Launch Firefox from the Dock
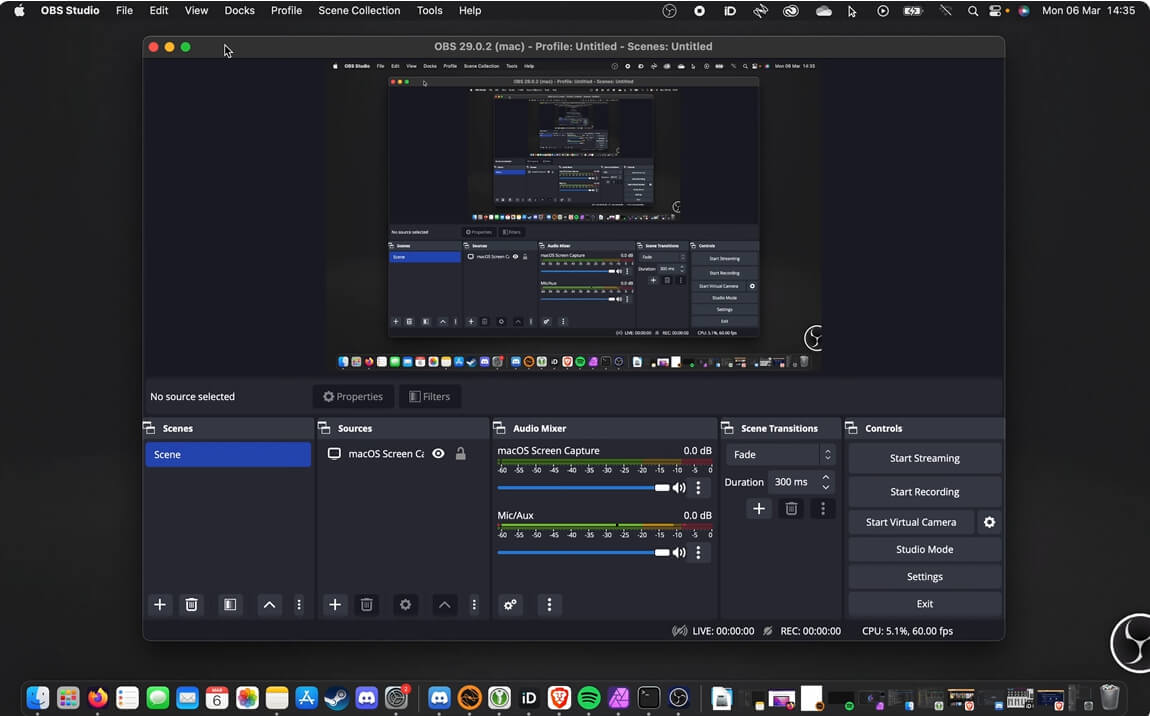 click(98, 698)
